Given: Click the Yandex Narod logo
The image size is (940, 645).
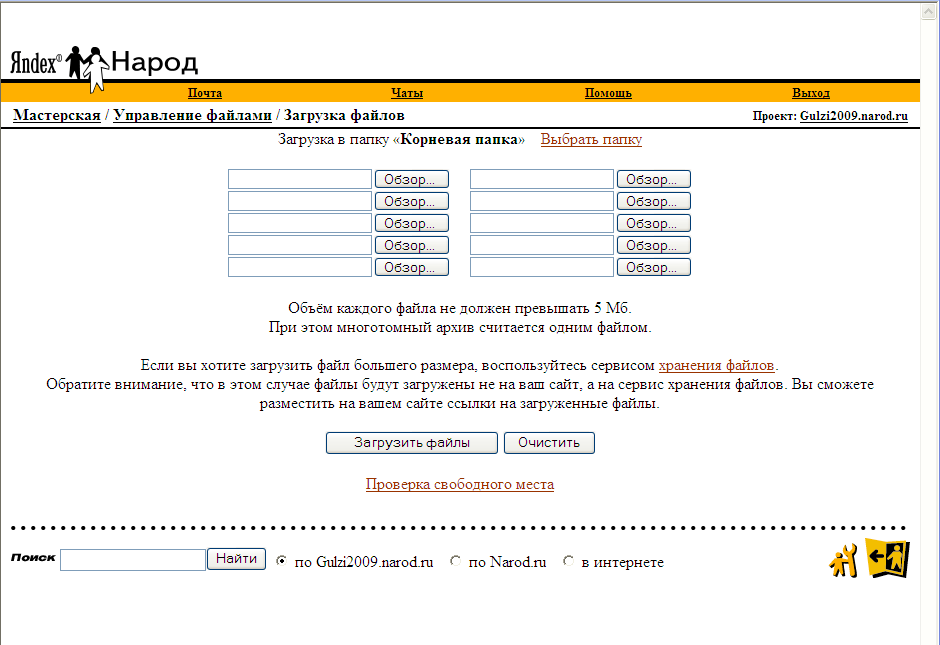Looking at the screenshot, I should click(x=104, y=68).
